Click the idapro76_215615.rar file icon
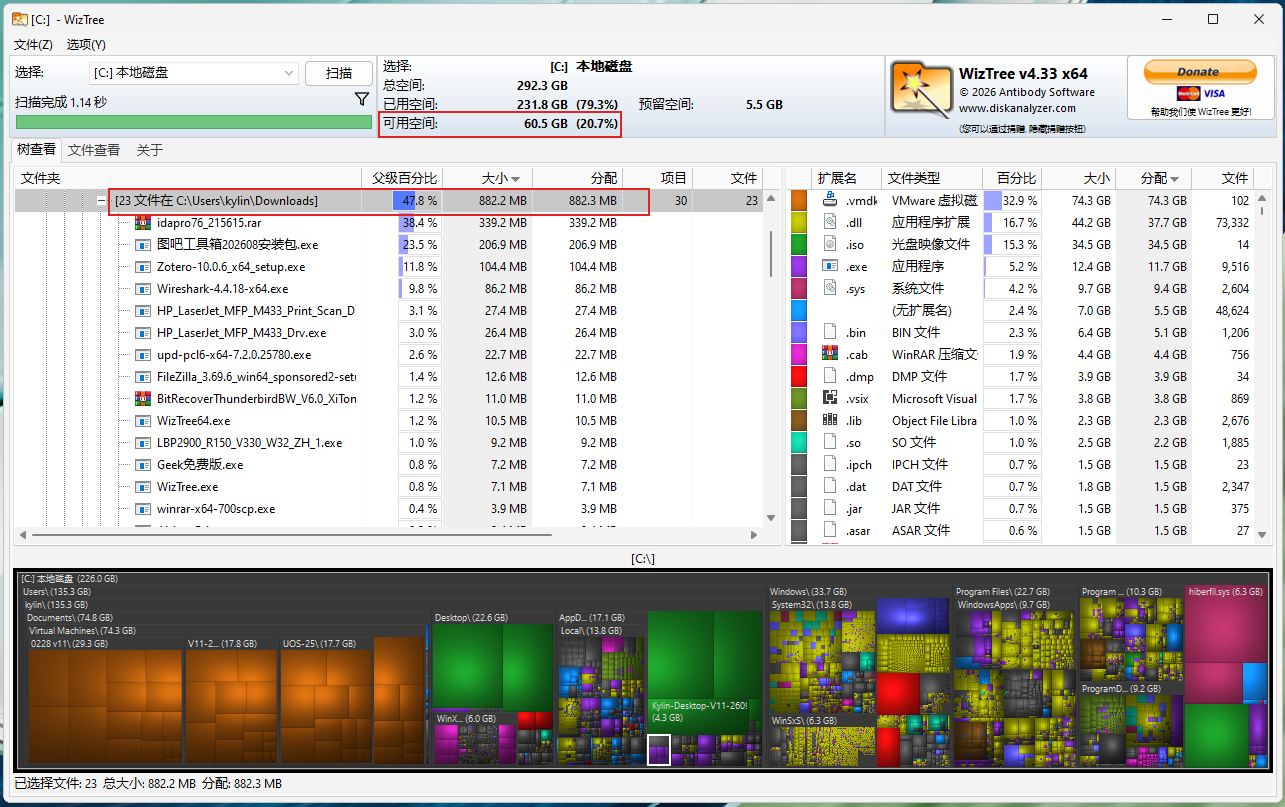This screenshot has width=1285, height=807. click(142, 223)
